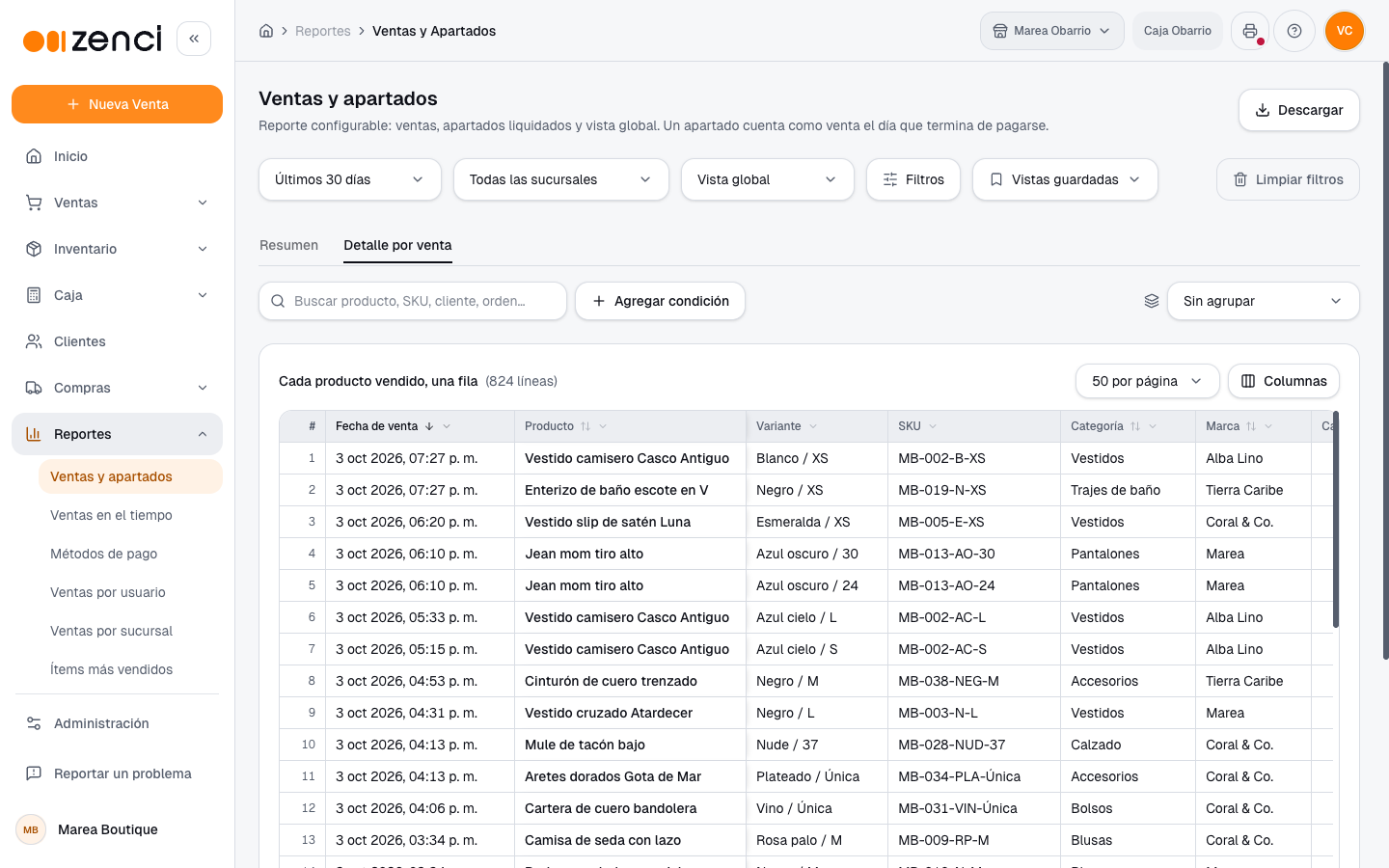The image size is (1389, 868).
Task: Sort by the Marca column sort icon
Action: pyautogui.click(x=1251, y=426)
